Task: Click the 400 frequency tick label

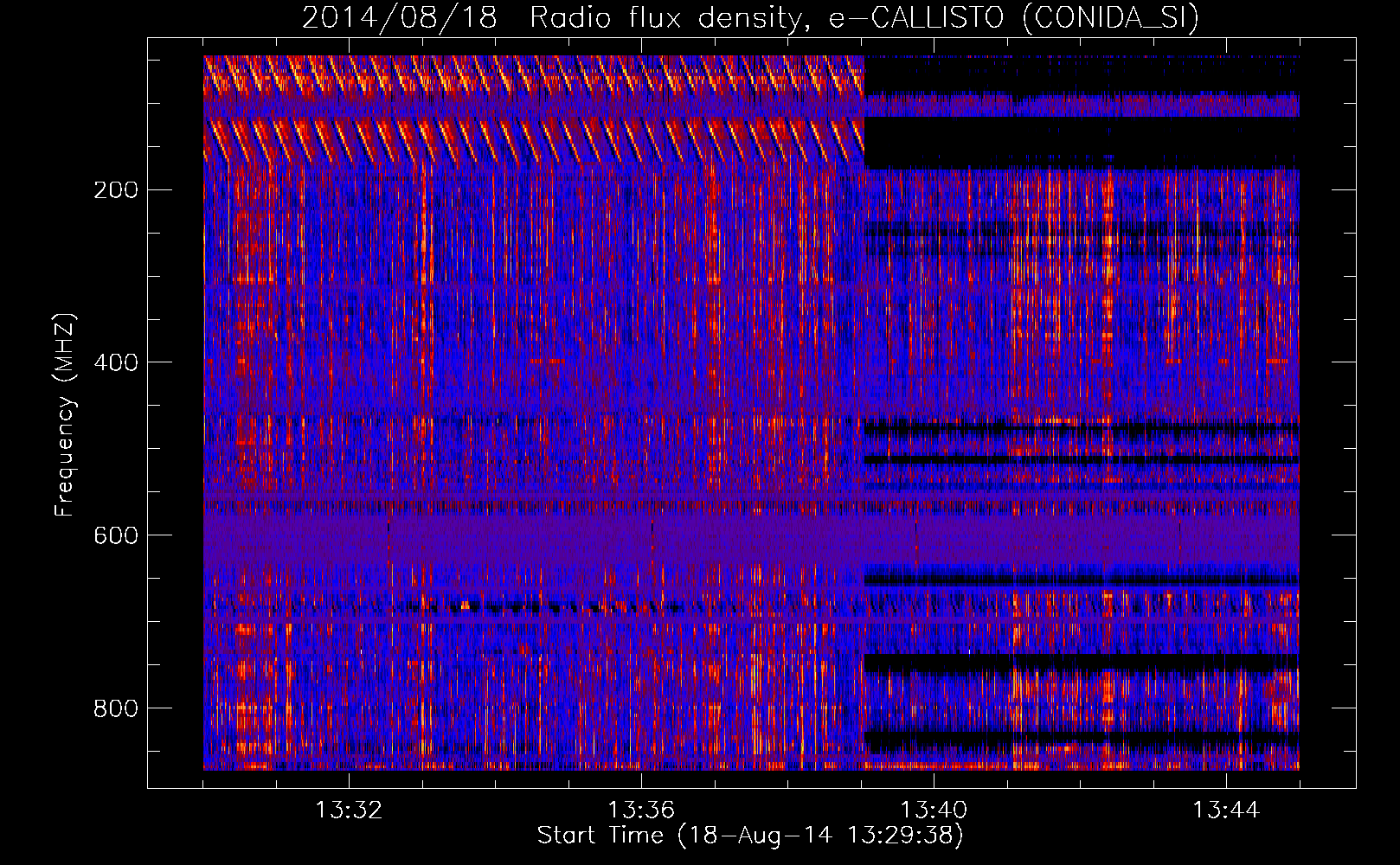Action: [115, 362]
